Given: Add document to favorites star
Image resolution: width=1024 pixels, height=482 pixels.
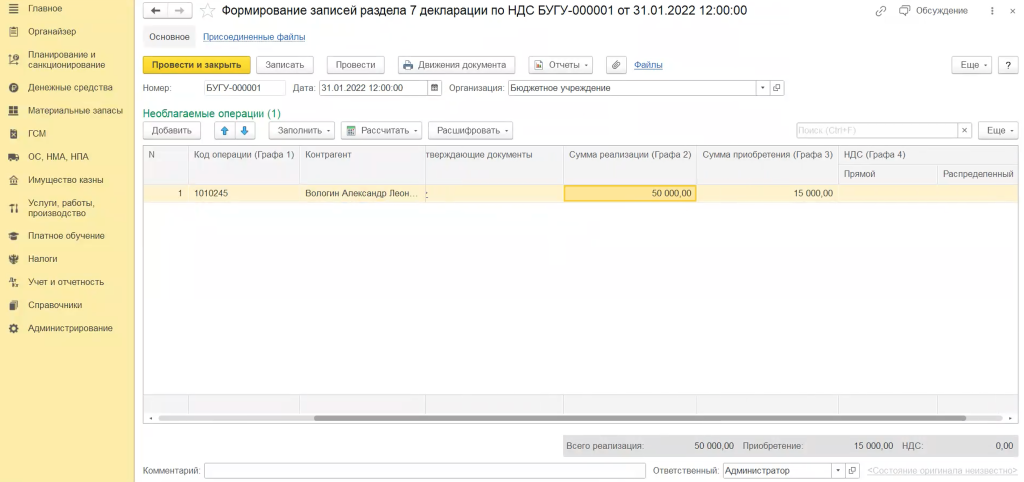Looking at the screenshot, I should click(x=207, y=10).
